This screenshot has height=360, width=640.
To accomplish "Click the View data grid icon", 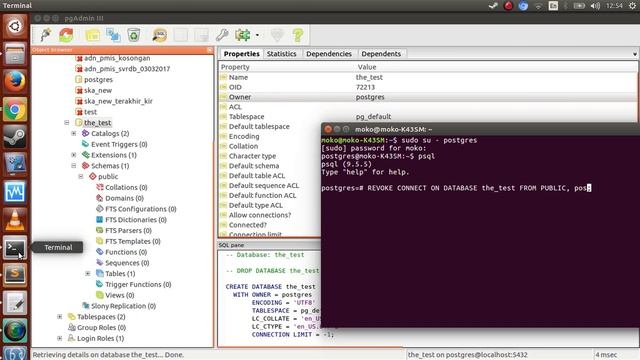I will (181, 35).
